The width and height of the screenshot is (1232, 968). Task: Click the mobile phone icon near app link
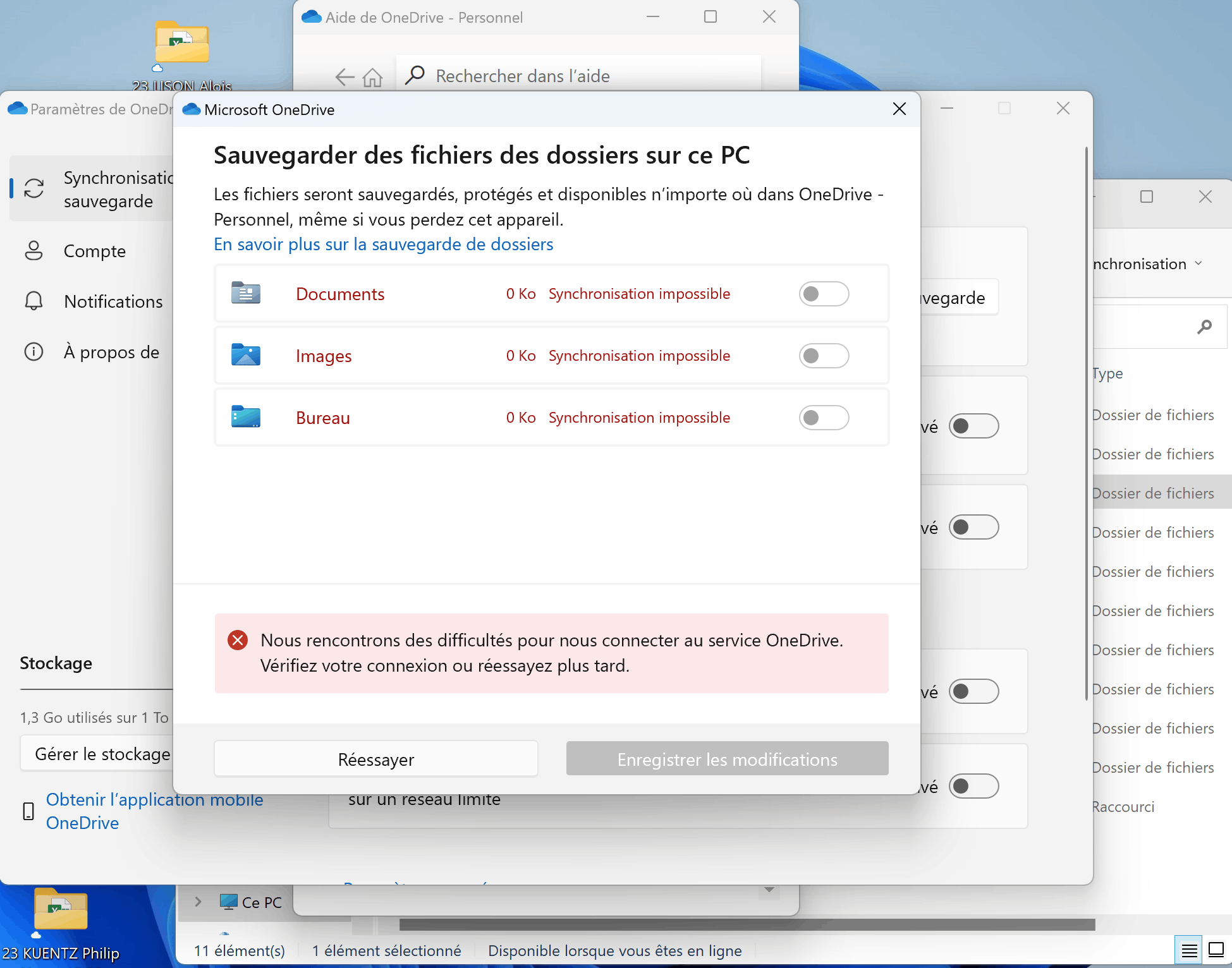pyautogui.click(x=28, y=811)
